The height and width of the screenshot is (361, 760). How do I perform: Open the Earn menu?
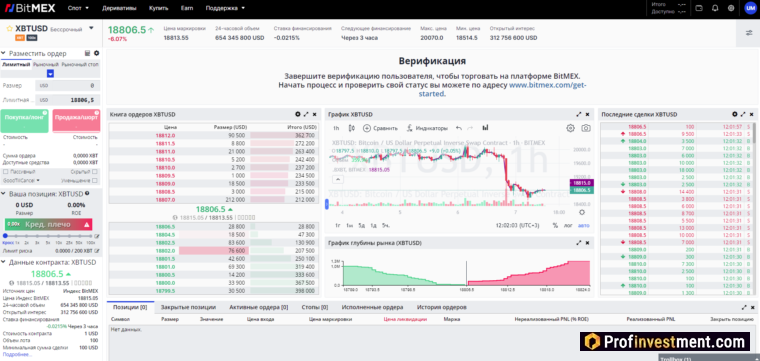[187, 8]
